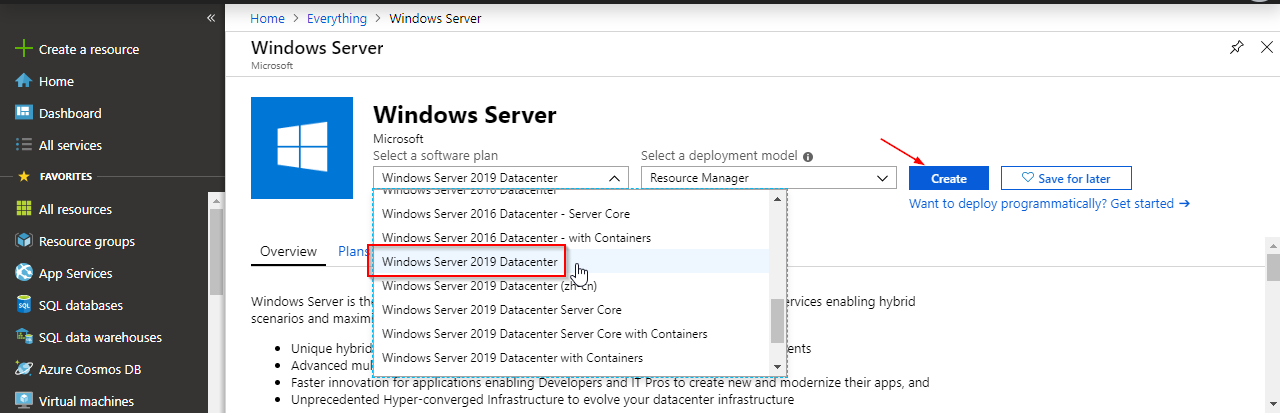1280x413 pixels.
Task: Open the Resource Manager deployment model dropdown
Action: coord(768,178)
